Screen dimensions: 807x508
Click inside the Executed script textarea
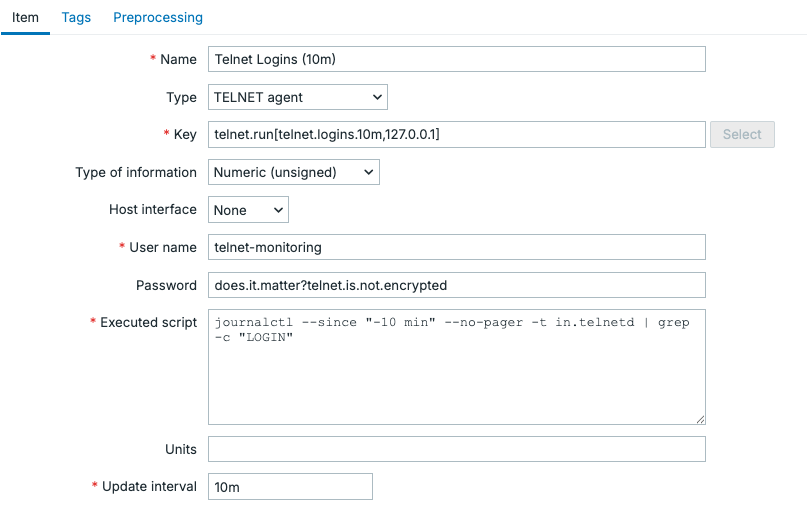457,367
